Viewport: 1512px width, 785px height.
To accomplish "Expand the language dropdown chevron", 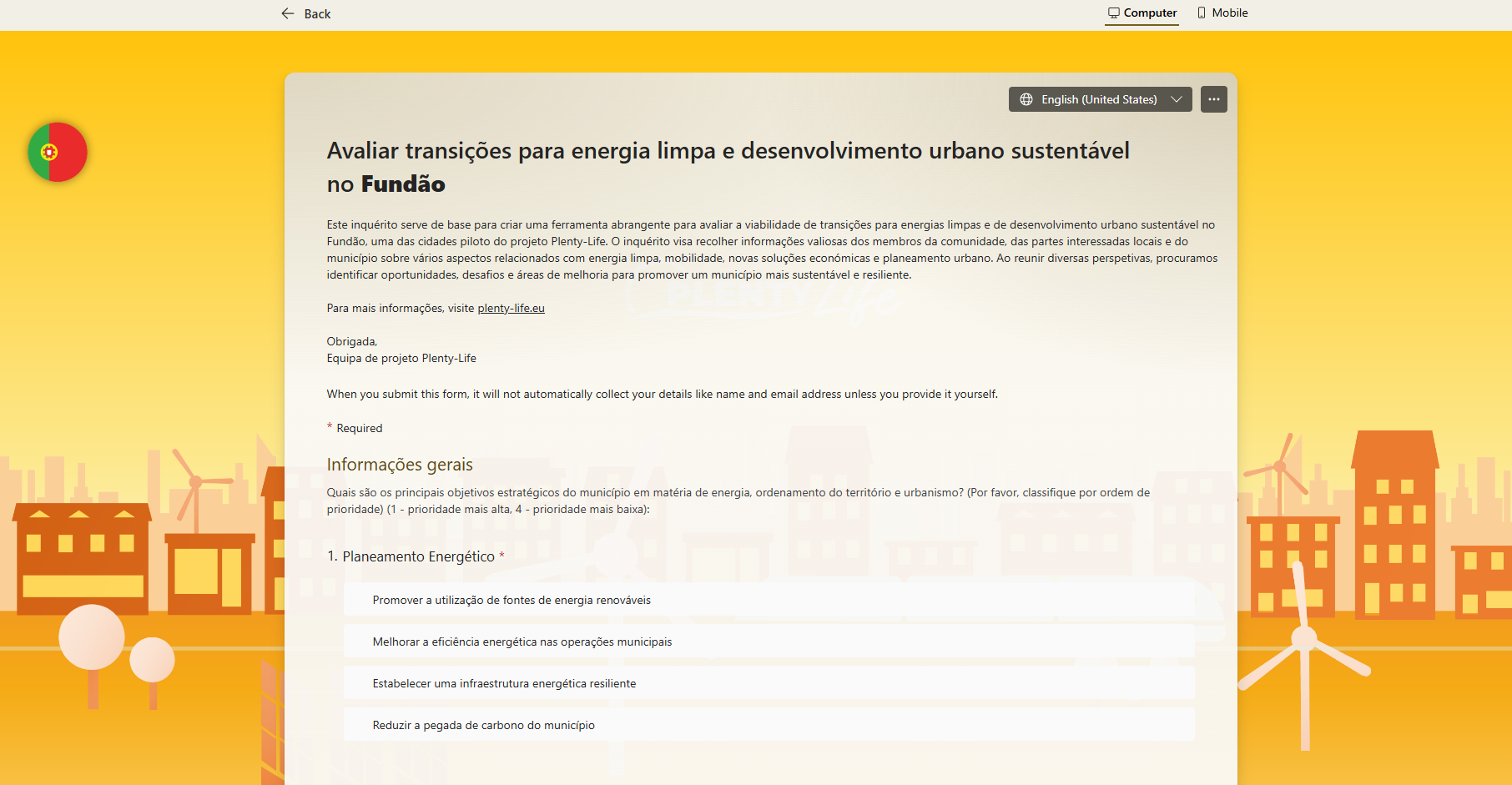I will coord(1177,99).
